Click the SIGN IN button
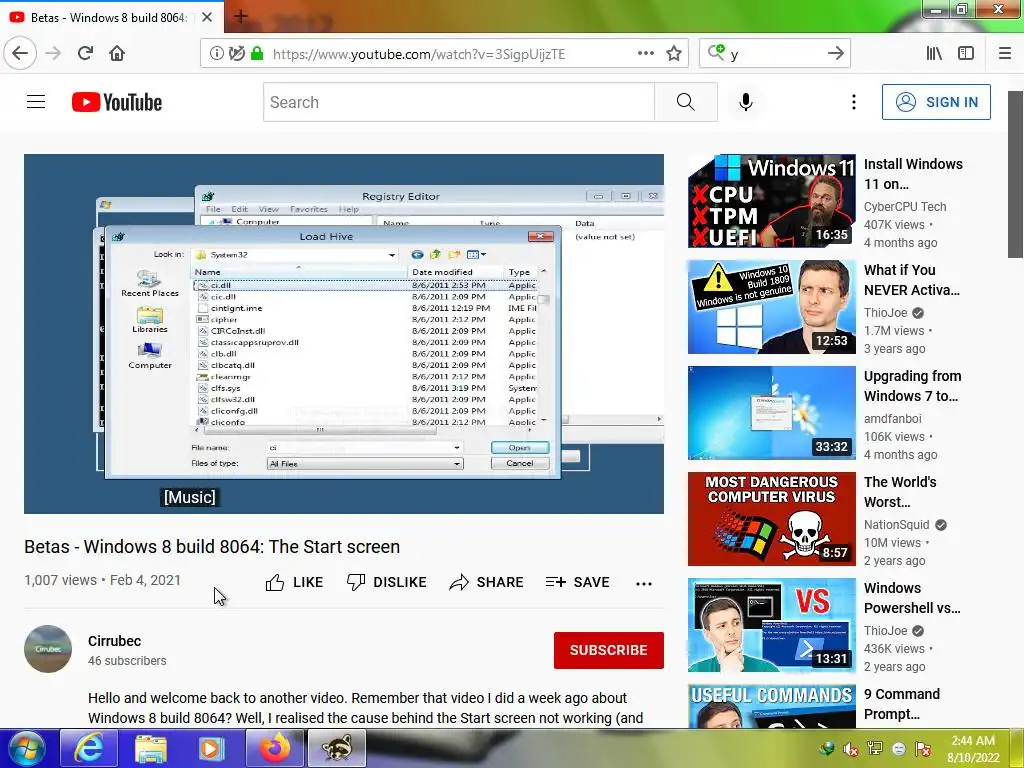The width and height of the screenshot is (1024, 768). click(936, 102)
